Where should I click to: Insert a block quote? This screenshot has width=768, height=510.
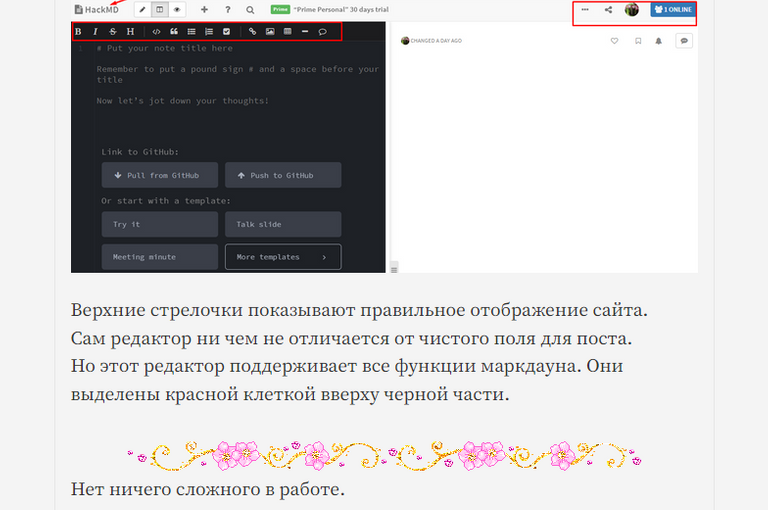tap(174, 31)
